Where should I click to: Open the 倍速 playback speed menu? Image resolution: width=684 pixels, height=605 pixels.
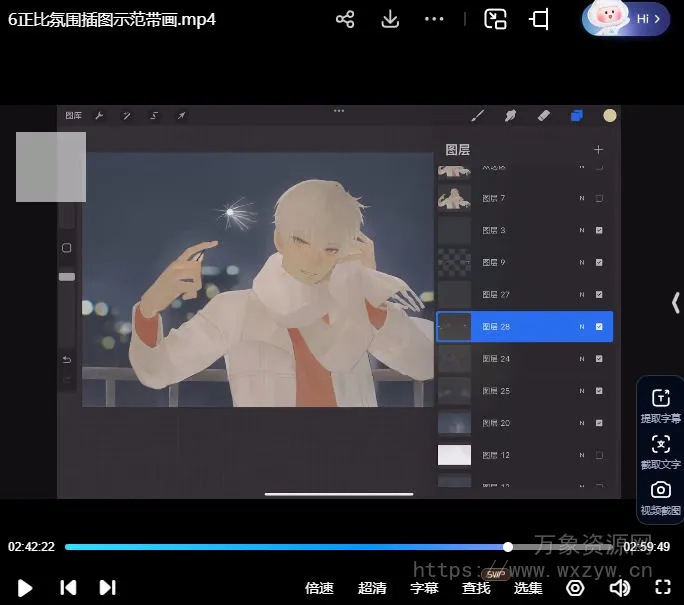pos(319,588)
